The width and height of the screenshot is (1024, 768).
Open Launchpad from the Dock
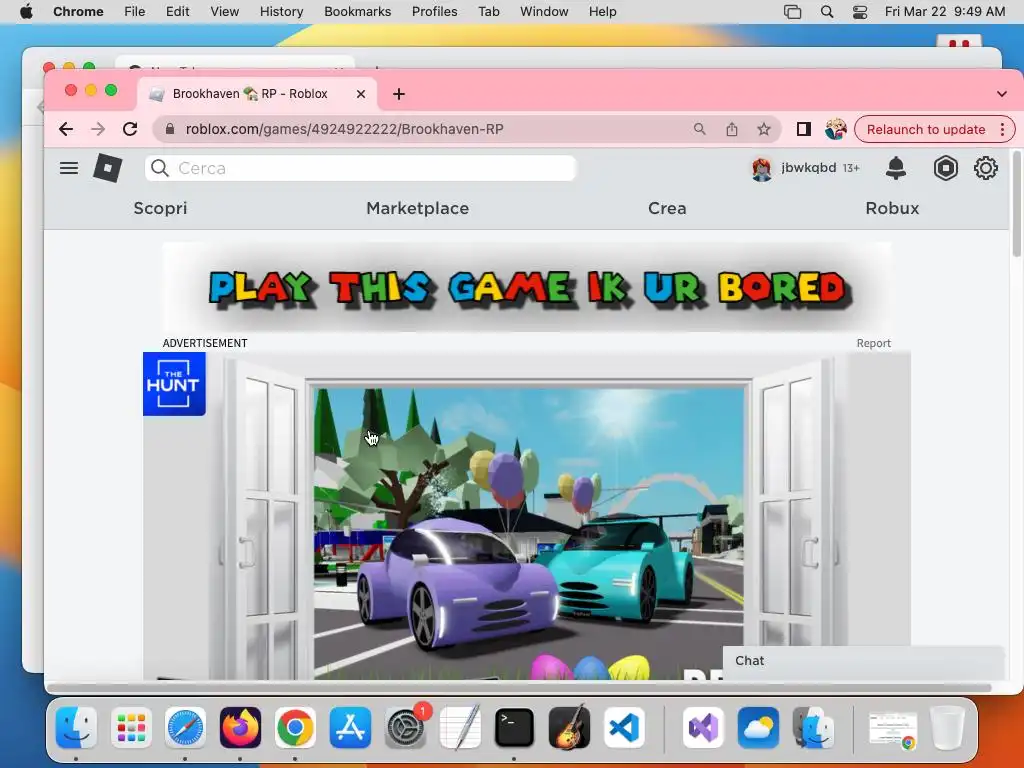(x=131, y=728)
